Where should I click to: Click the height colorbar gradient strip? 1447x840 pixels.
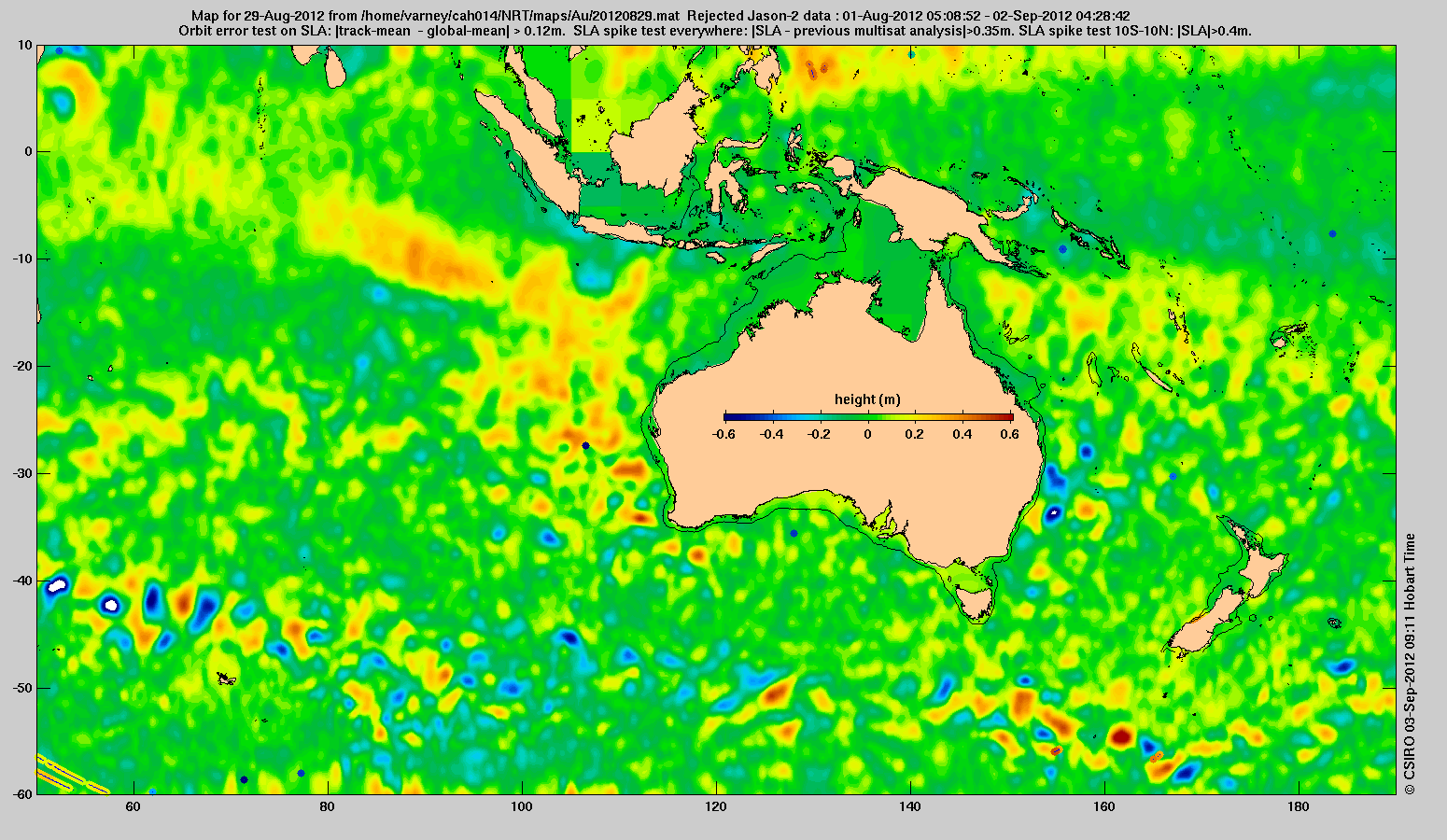(868, 417)
